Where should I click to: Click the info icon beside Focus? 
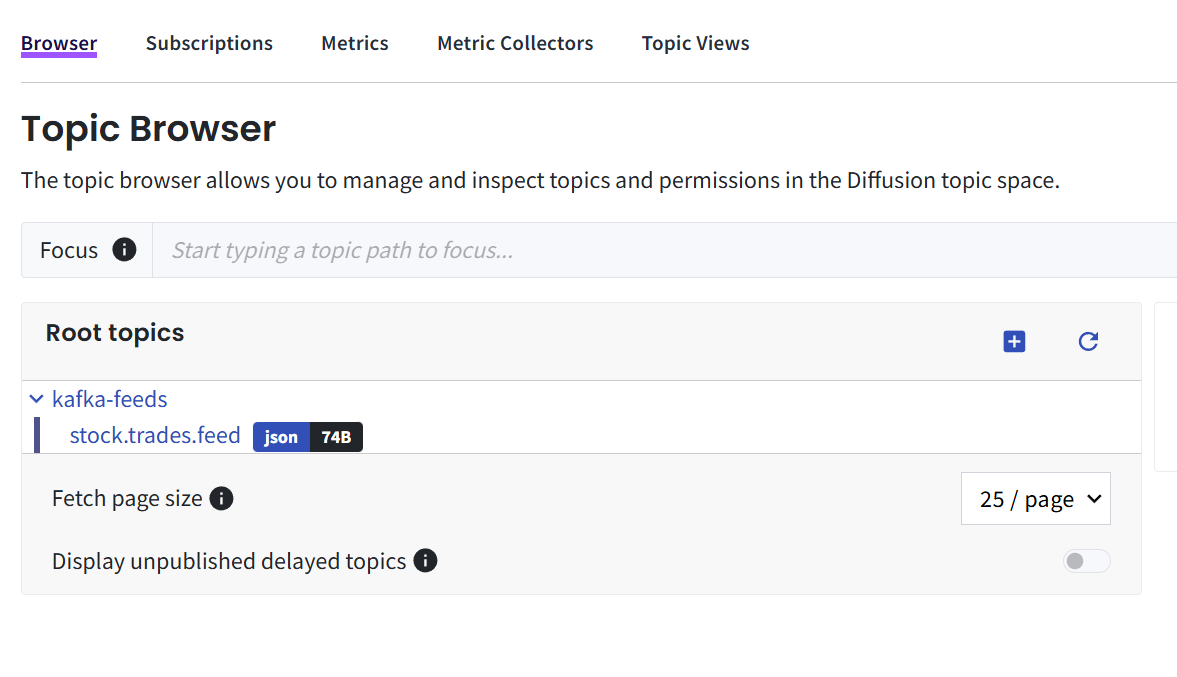[x=124, y=250]
